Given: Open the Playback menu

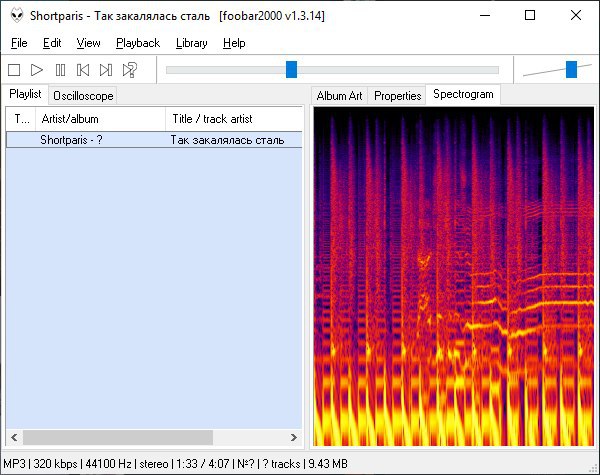Looking at the screenshot, I should coord(138,43).
